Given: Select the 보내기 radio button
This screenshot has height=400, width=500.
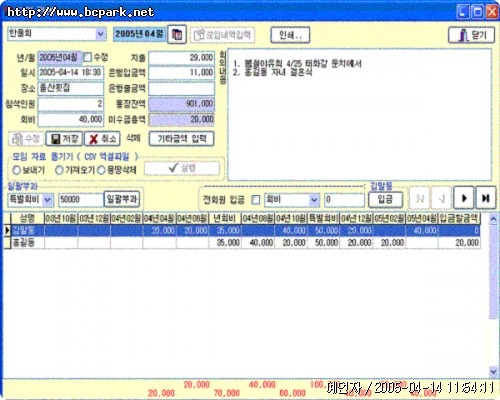Looking at the screenshot, I should 16,170.
